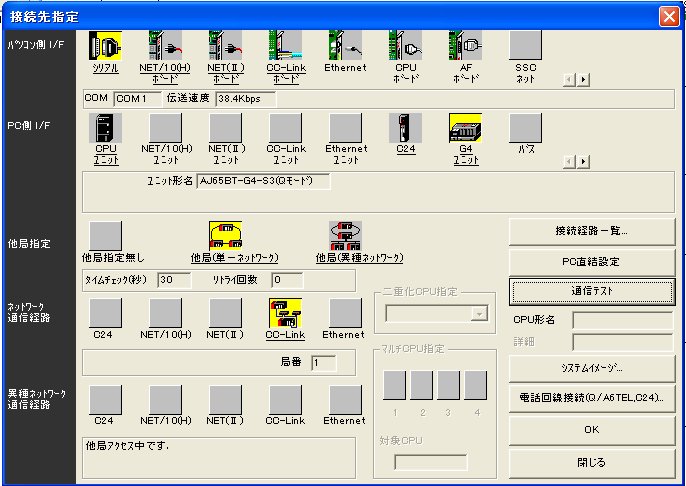Click the right scroll arrow beside SSC ネット
The width and height of the screenshot is (686, 486).
coord(584,78)
